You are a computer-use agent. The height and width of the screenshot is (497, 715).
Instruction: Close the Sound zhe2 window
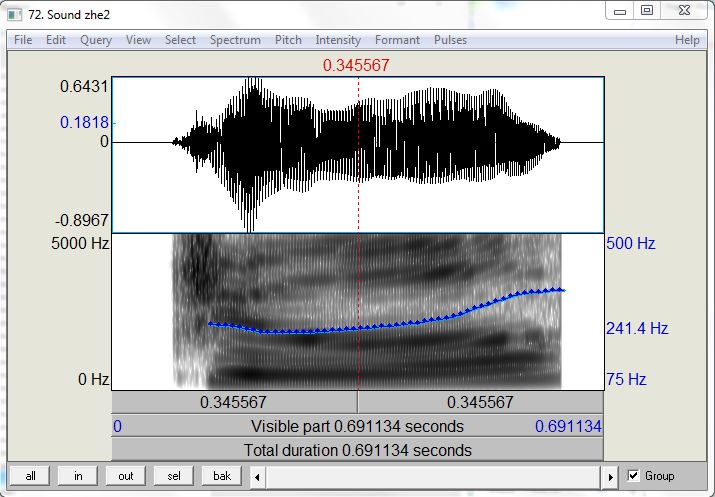pyautogui.click(x=684, y=11)
